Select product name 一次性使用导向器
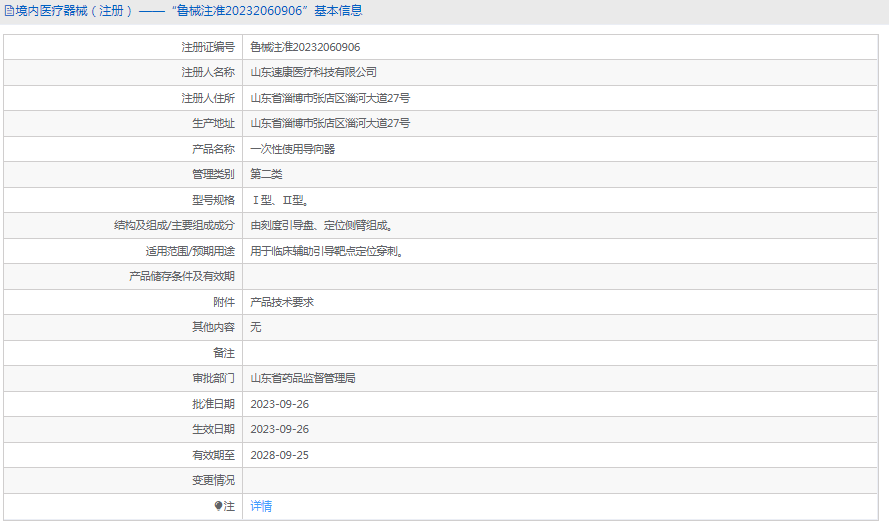This screenshot has width=889, height=527. click(293, 149)
